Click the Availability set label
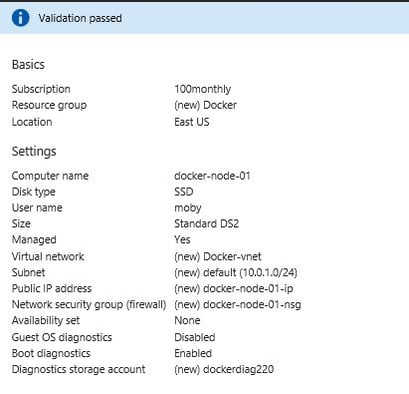The width and height of the screenshot is (409, 394). pyautogui.click(x=46, y=321)
